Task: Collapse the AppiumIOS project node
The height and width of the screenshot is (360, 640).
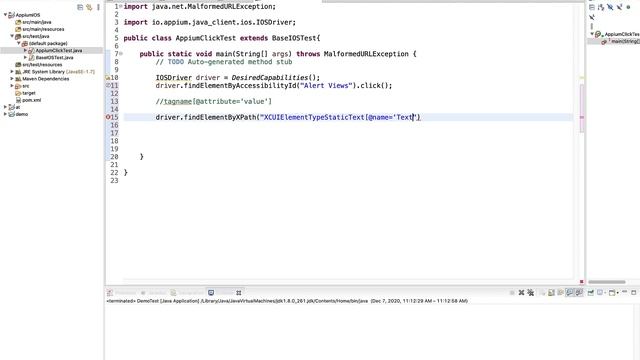Action: pos(5,15)
